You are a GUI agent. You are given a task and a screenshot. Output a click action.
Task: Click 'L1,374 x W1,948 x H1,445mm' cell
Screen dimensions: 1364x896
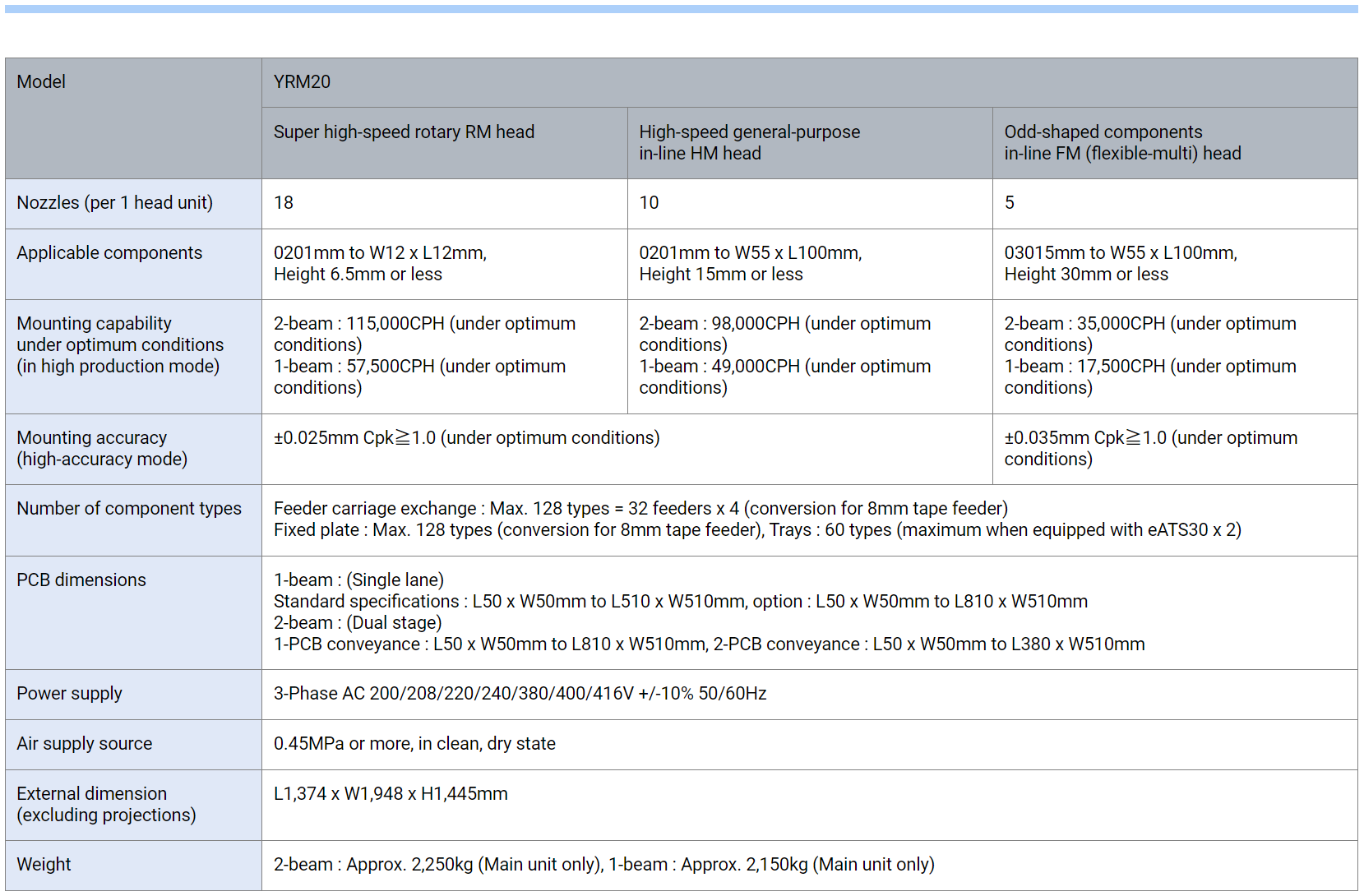810,805
